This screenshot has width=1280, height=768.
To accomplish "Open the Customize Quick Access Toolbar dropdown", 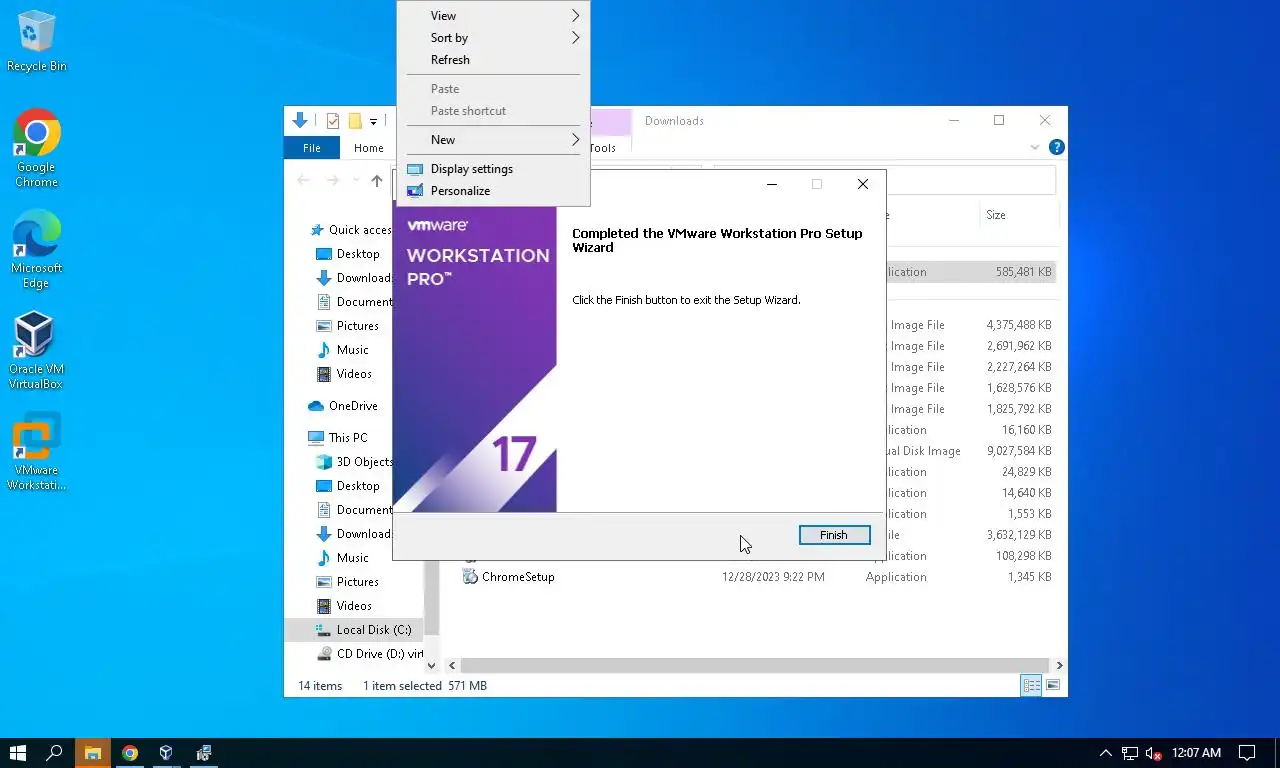I will pyautogui.click(x=373, y=122).
